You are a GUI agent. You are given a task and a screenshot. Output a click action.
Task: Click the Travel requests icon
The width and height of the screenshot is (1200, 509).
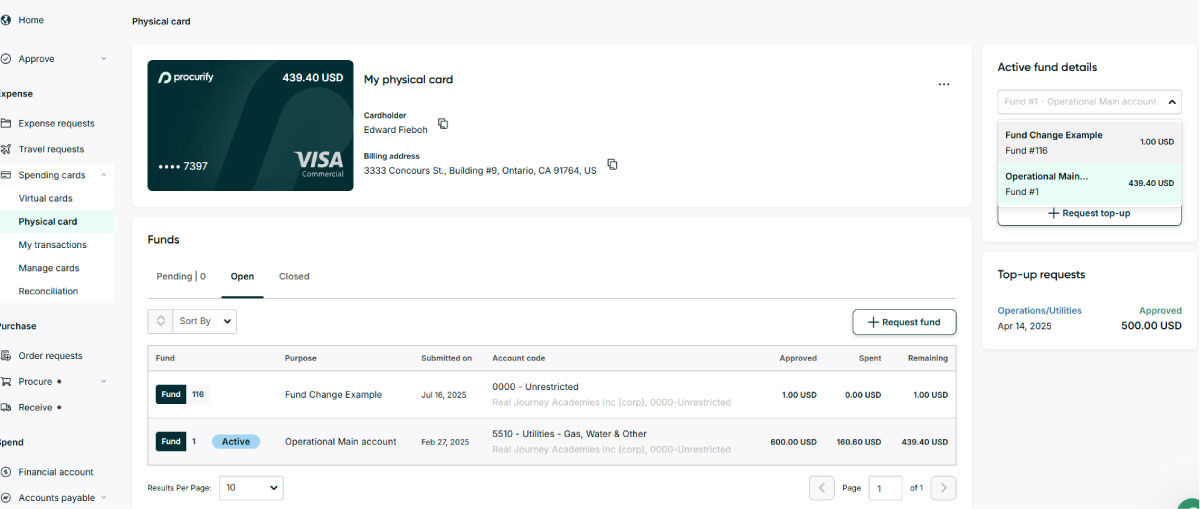[6, 150]
